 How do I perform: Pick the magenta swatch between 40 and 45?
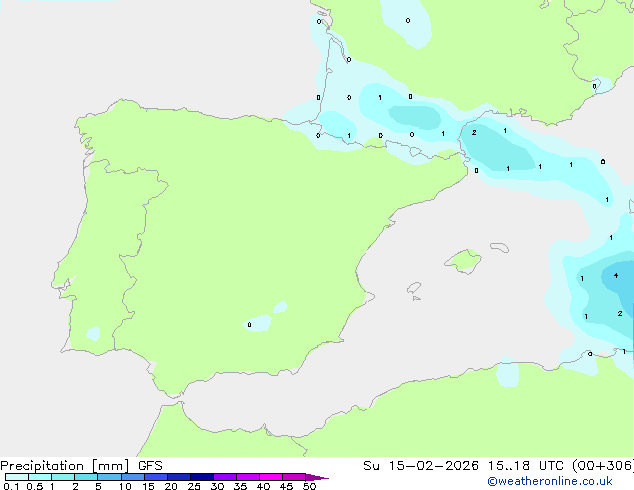click(x=271, y=477)
